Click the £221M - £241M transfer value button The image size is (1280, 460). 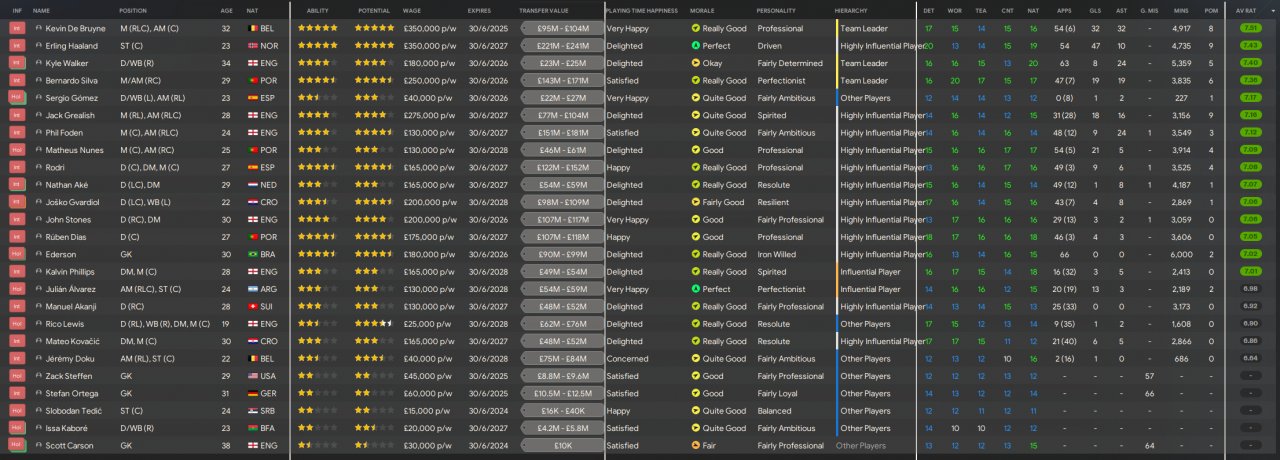pos(563,46)
